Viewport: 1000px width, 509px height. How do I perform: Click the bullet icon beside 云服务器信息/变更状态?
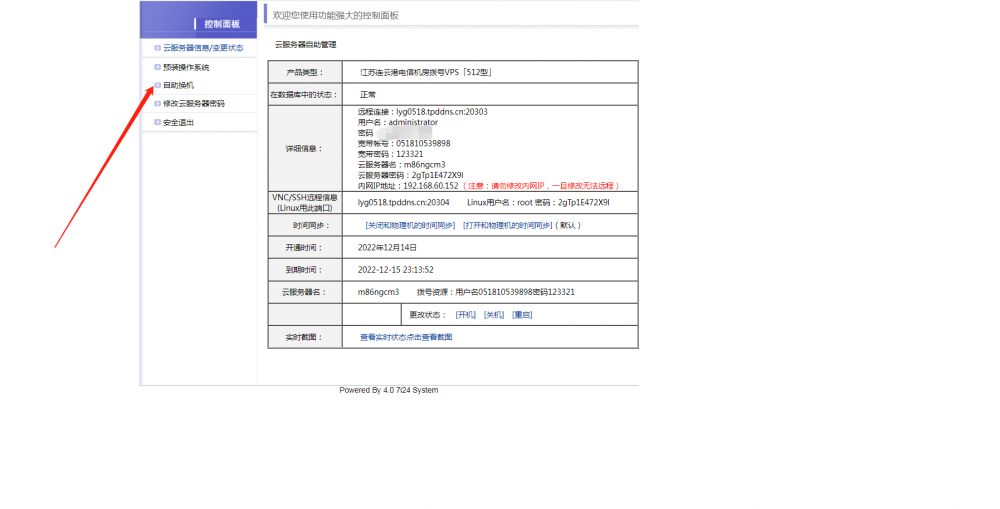click(158, 48)
